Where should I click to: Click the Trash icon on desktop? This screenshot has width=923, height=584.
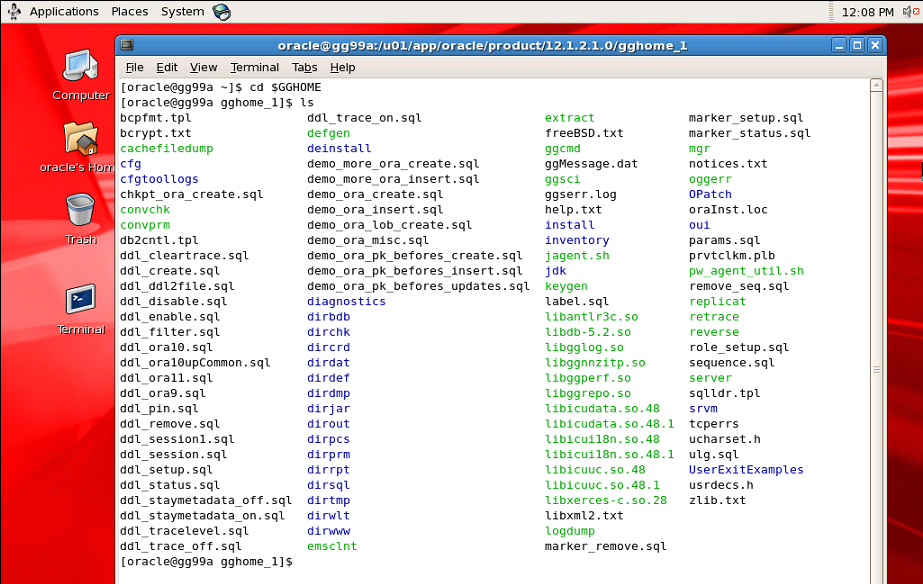click(x=80, y=211)
